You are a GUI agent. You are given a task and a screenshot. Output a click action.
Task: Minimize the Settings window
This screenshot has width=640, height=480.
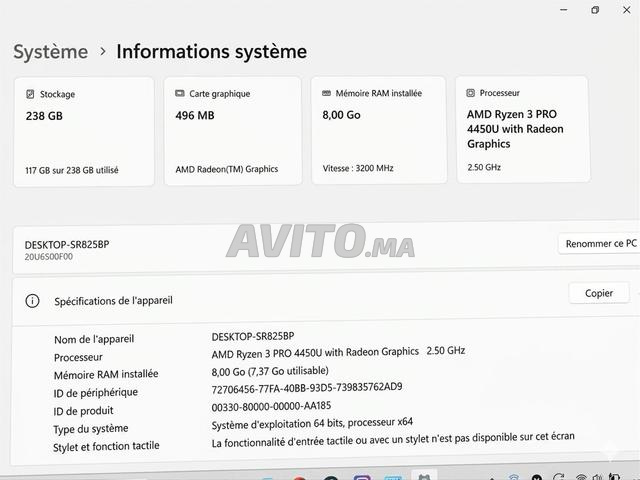click(564, 10)
